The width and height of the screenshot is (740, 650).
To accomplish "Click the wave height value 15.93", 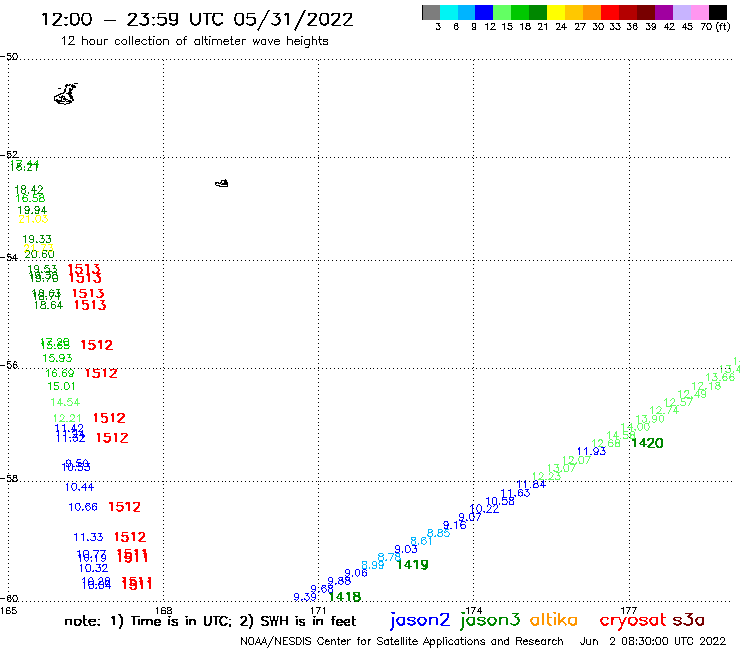I will [57, 358].
